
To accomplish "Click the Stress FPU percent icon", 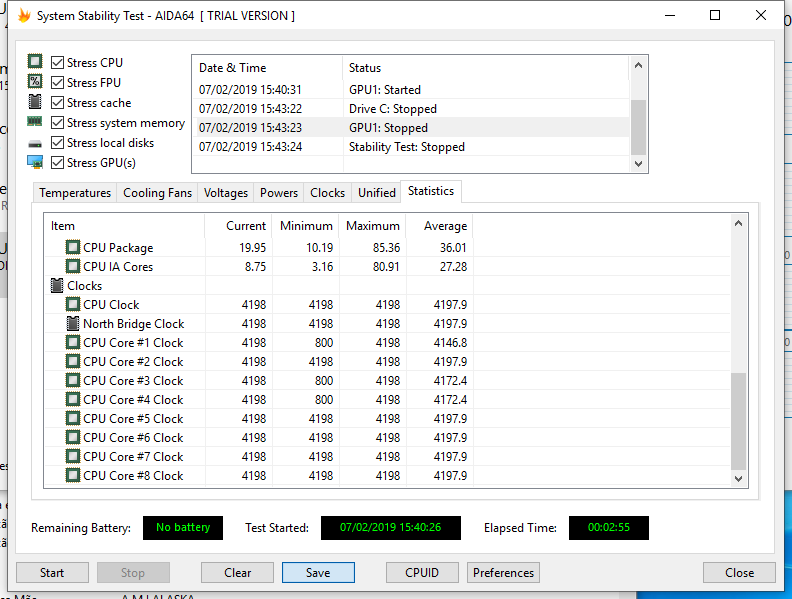I will click(x=35, y=81).
